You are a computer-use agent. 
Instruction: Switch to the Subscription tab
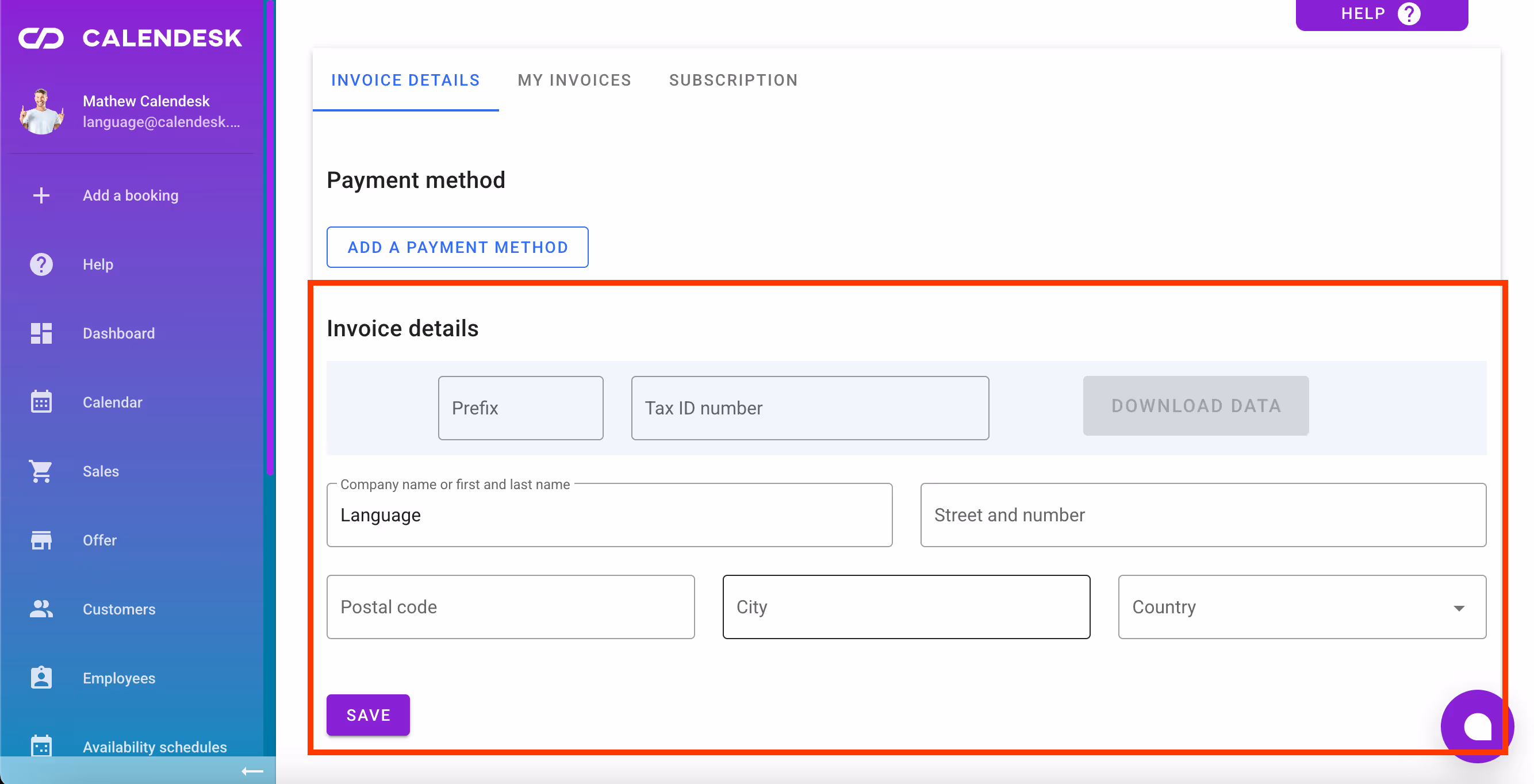(733, 80)
